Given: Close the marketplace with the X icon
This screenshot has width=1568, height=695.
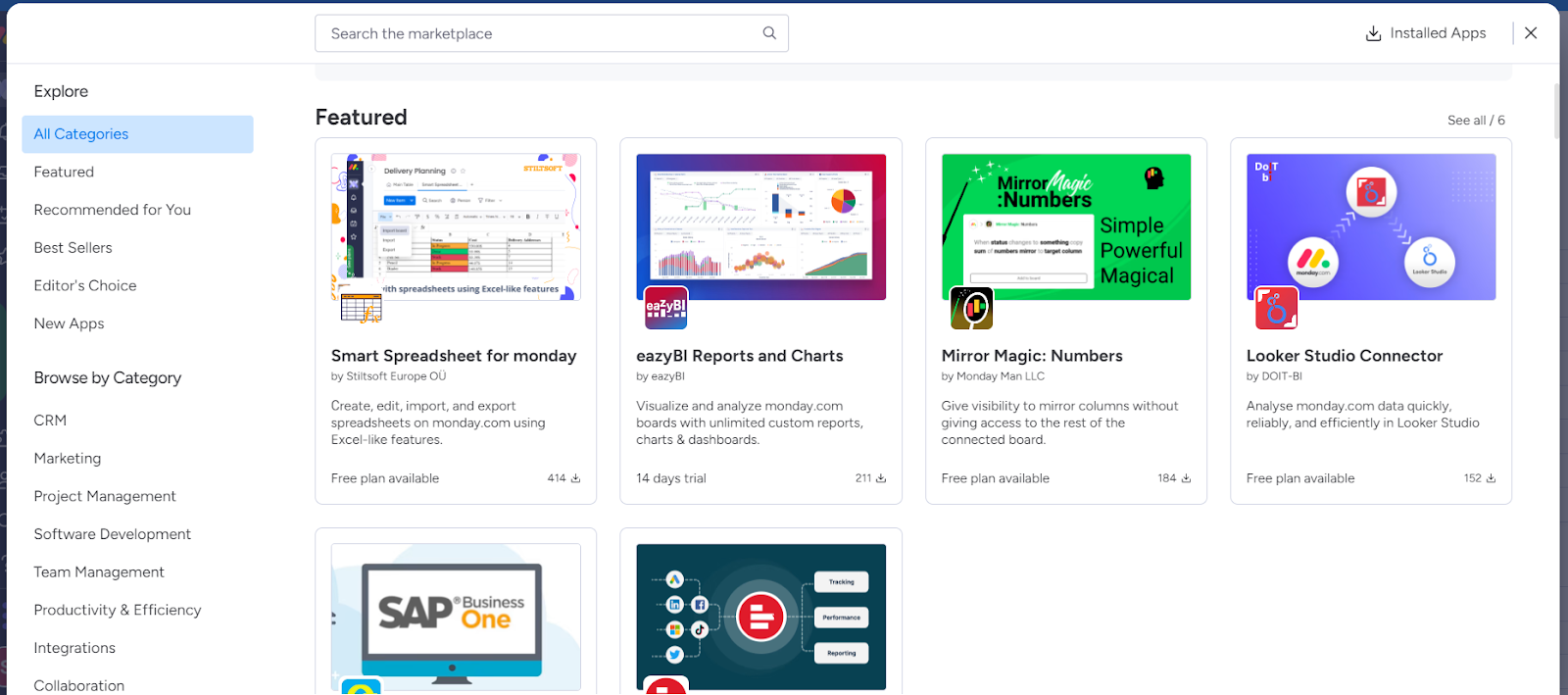Looking at the screenshot, I should pyautogui.click(x=1531, y=33).
